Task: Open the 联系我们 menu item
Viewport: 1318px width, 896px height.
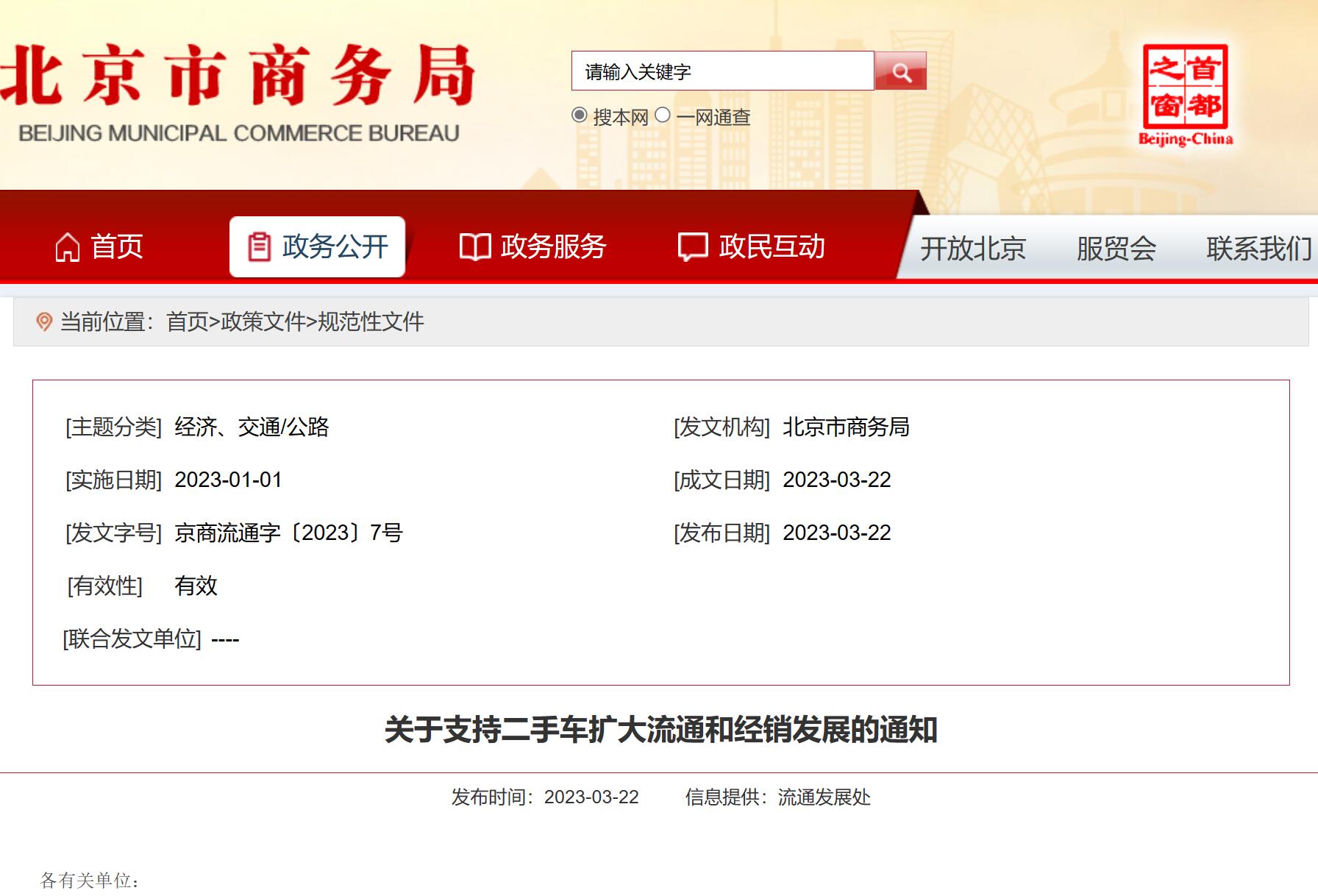Action: click(1259, 249)
